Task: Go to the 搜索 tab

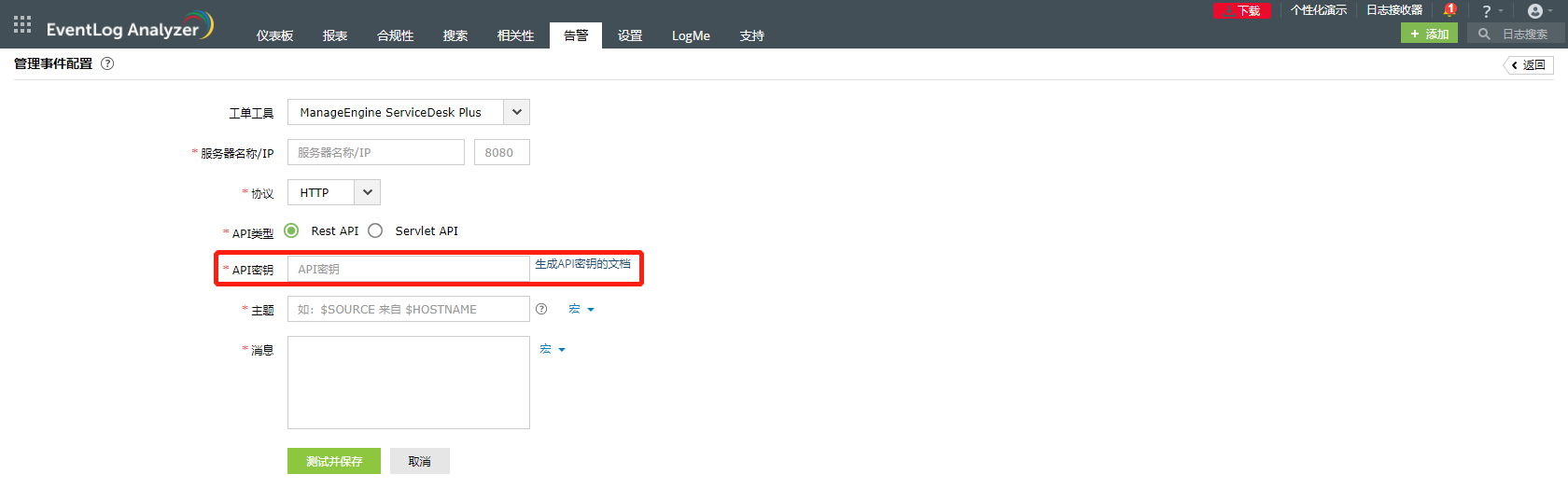Action: (x=455, y=35)
